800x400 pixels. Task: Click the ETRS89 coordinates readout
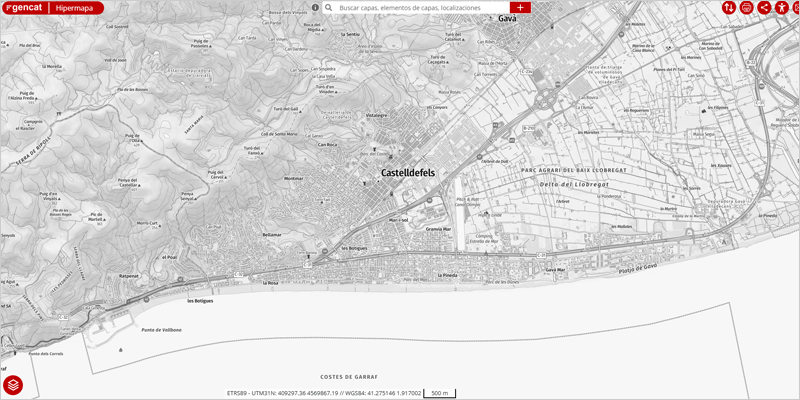point(323,393)
